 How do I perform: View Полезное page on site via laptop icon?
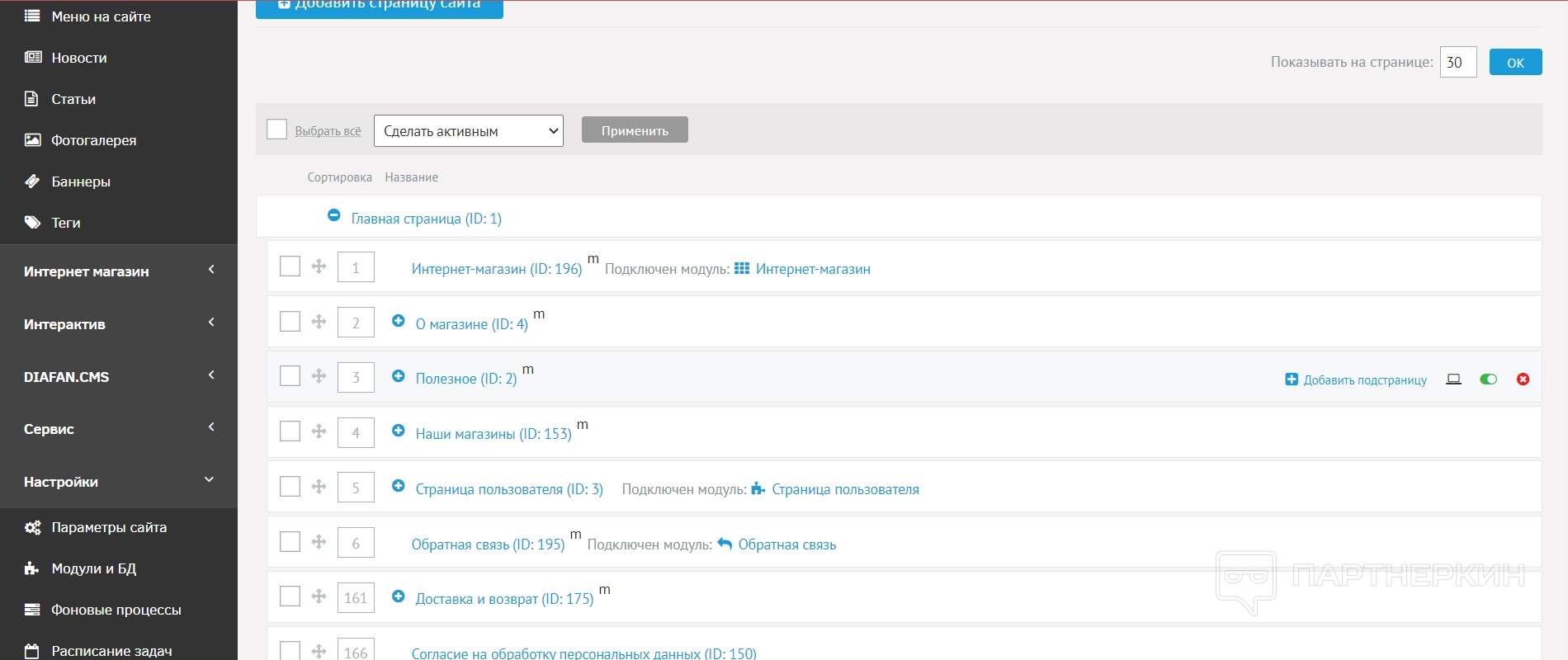[x=1454, y=379]
